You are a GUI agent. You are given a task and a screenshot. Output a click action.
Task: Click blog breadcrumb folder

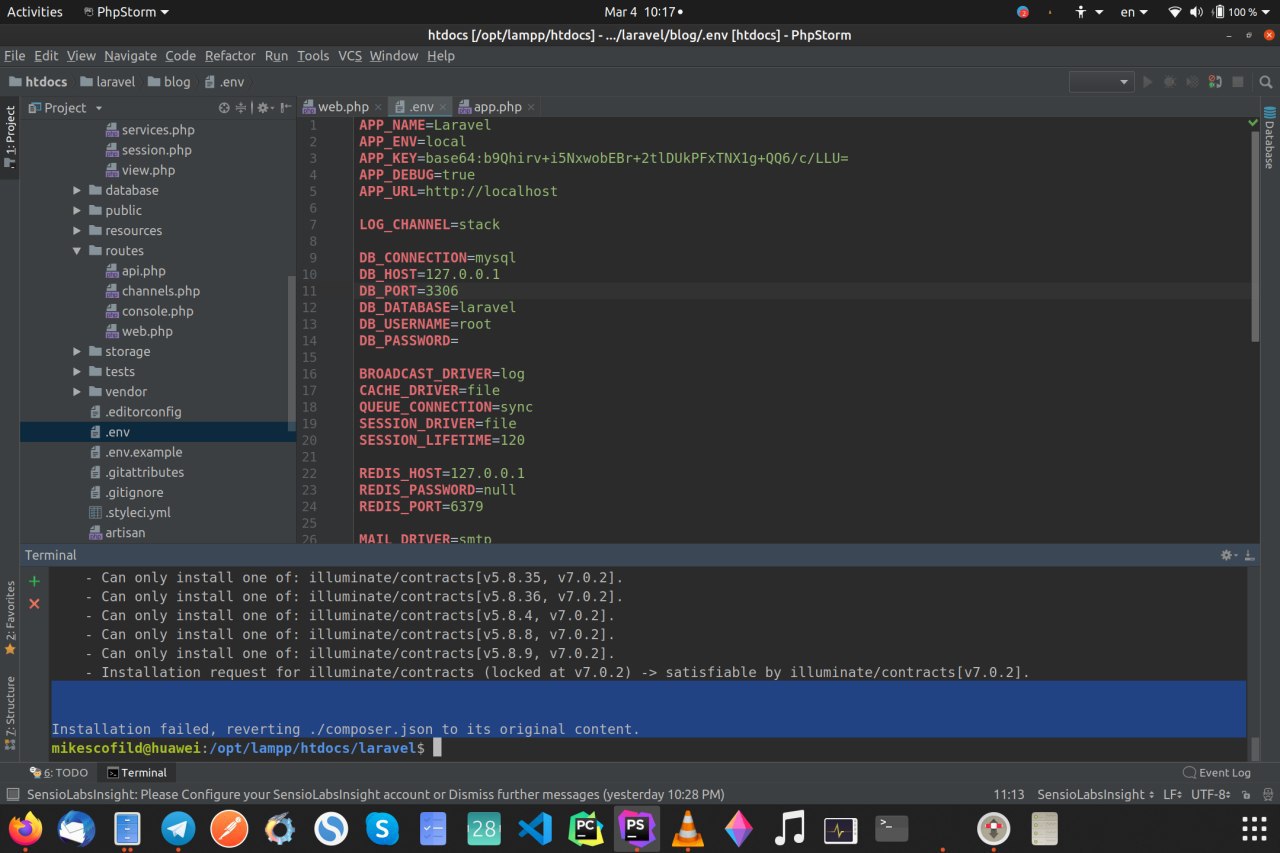tap(169, 82)
